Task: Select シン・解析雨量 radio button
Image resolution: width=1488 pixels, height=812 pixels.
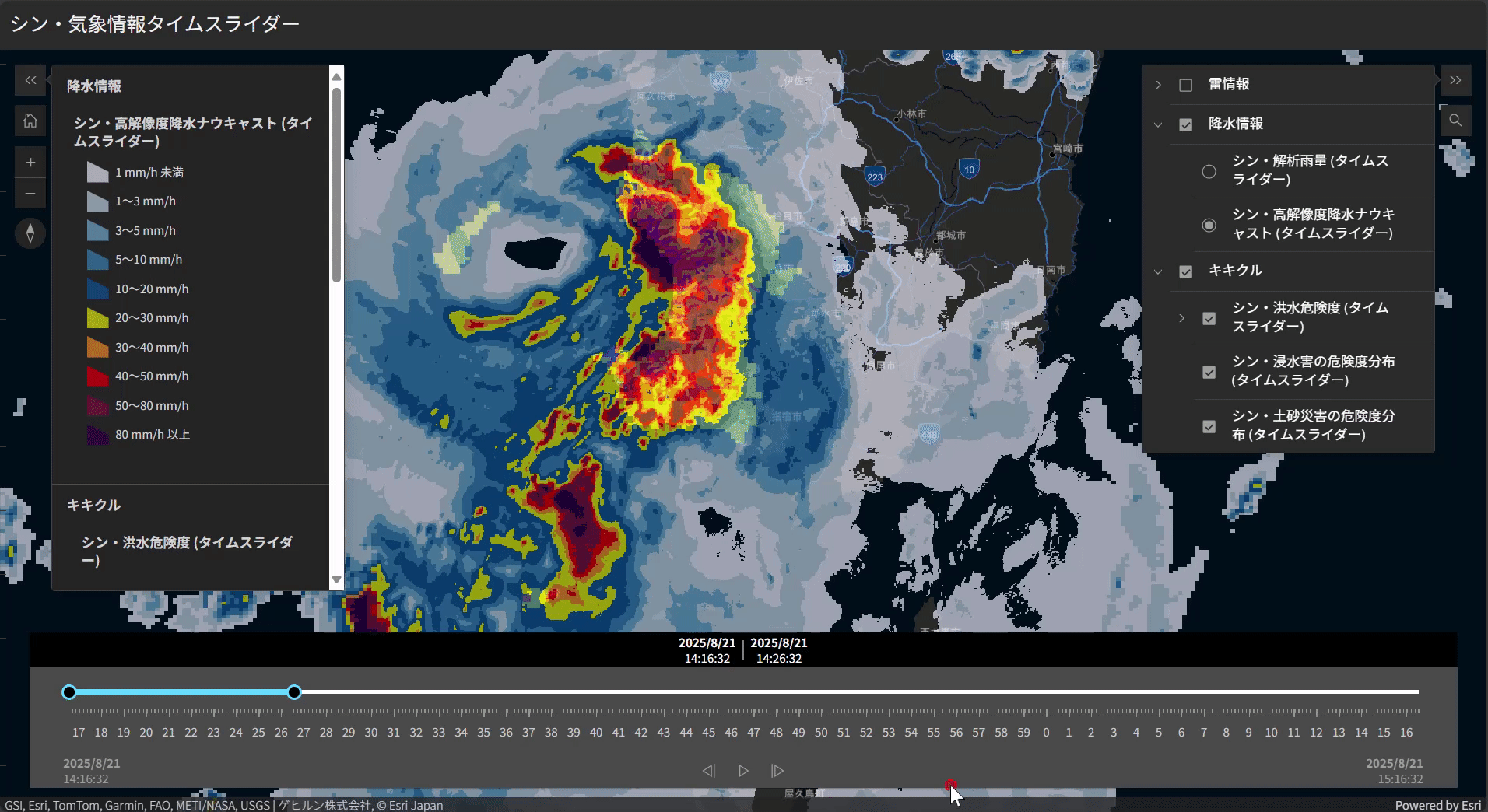Action: click(x=1209, y=171)
